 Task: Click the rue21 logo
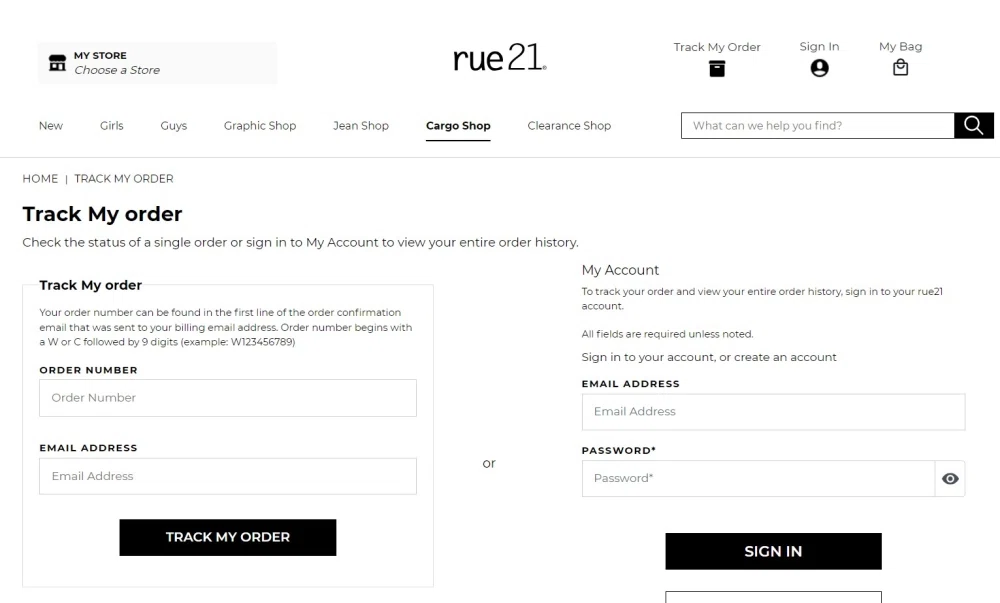pyautogui.click(x=499, y=57)
